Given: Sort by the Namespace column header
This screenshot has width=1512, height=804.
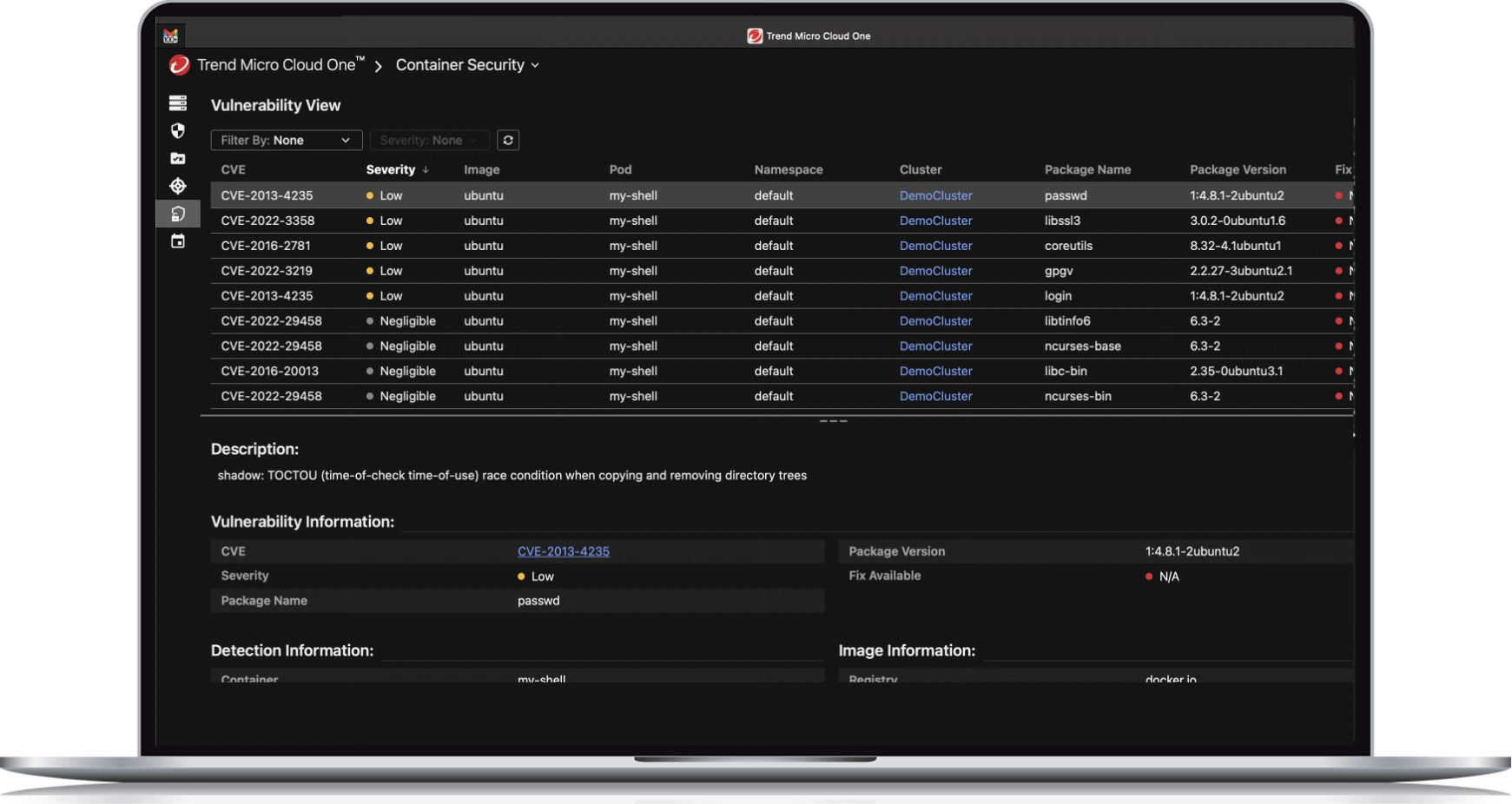Looking at the screenshot, I should coord(789,169).
